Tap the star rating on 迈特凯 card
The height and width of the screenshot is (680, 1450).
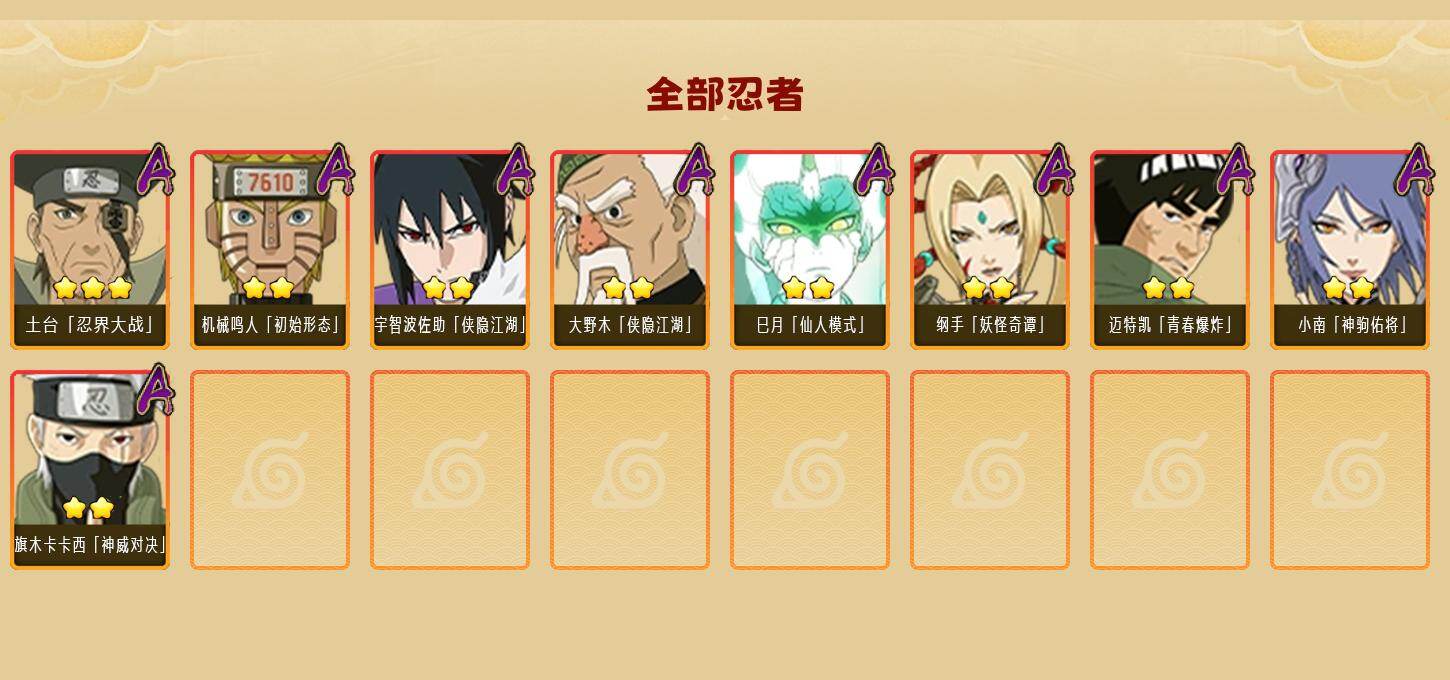coord(1168,288)
